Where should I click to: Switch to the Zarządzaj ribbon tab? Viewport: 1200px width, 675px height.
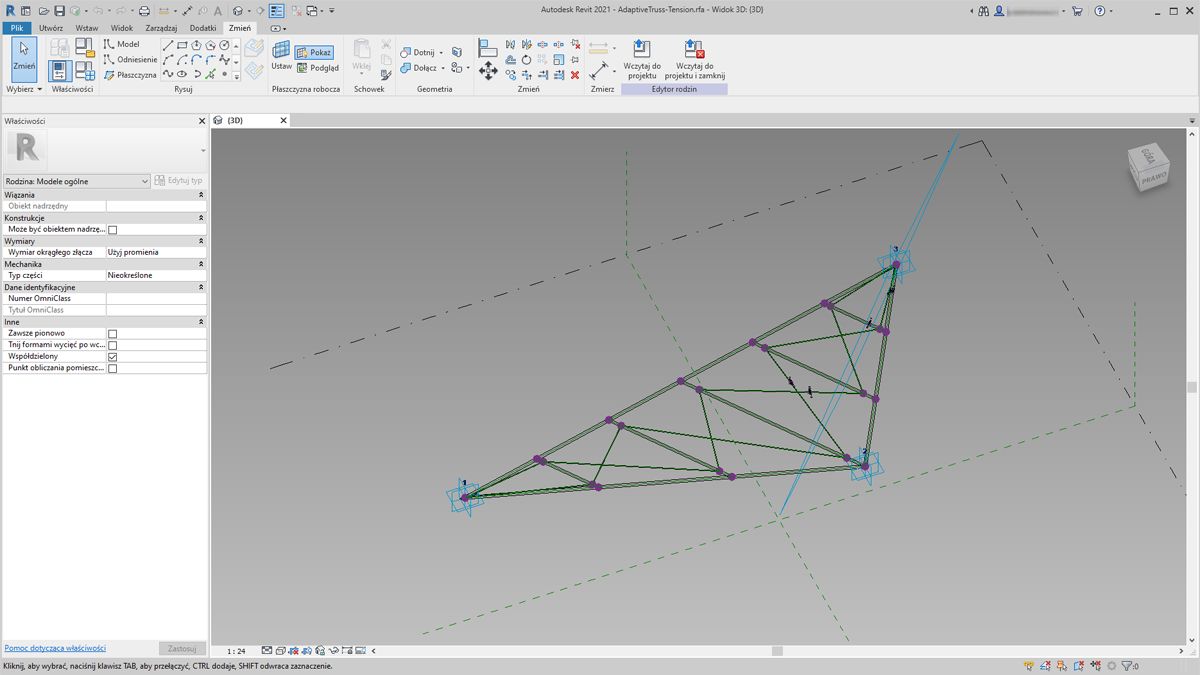click(162, 28)
